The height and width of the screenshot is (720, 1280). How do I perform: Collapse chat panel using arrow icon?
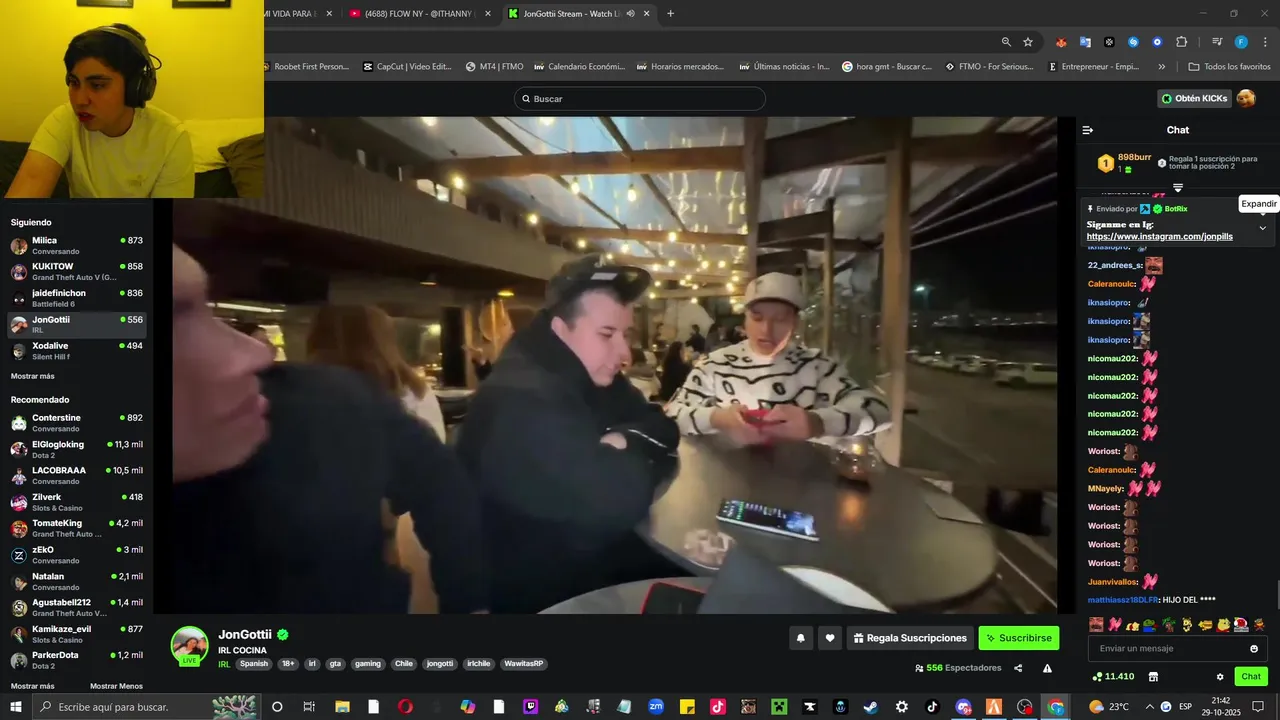coord(1088,130)
